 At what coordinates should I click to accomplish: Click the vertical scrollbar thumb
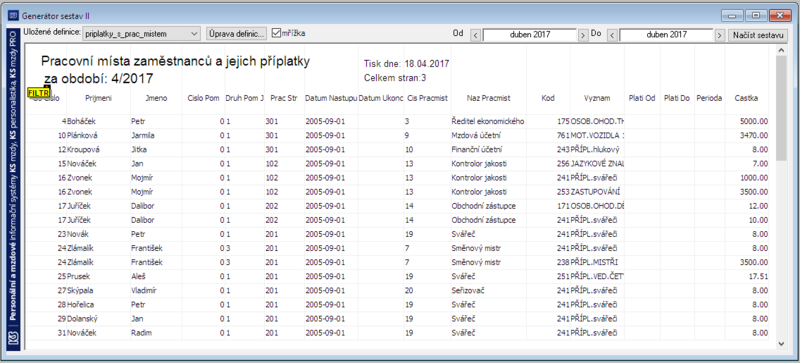[x=781, y=108]
